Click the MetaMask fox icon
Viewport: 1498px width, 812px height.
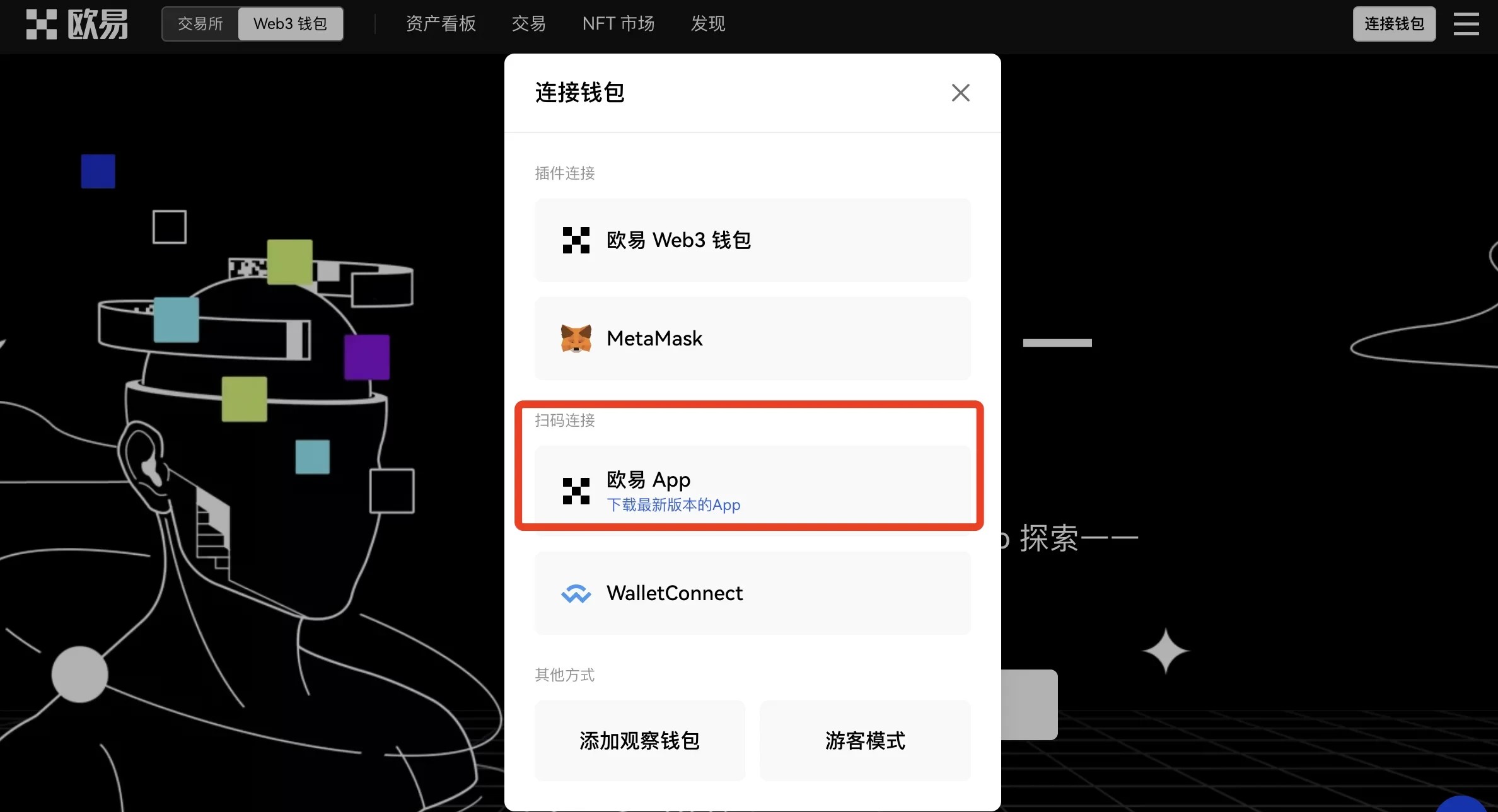pos(575,337)
